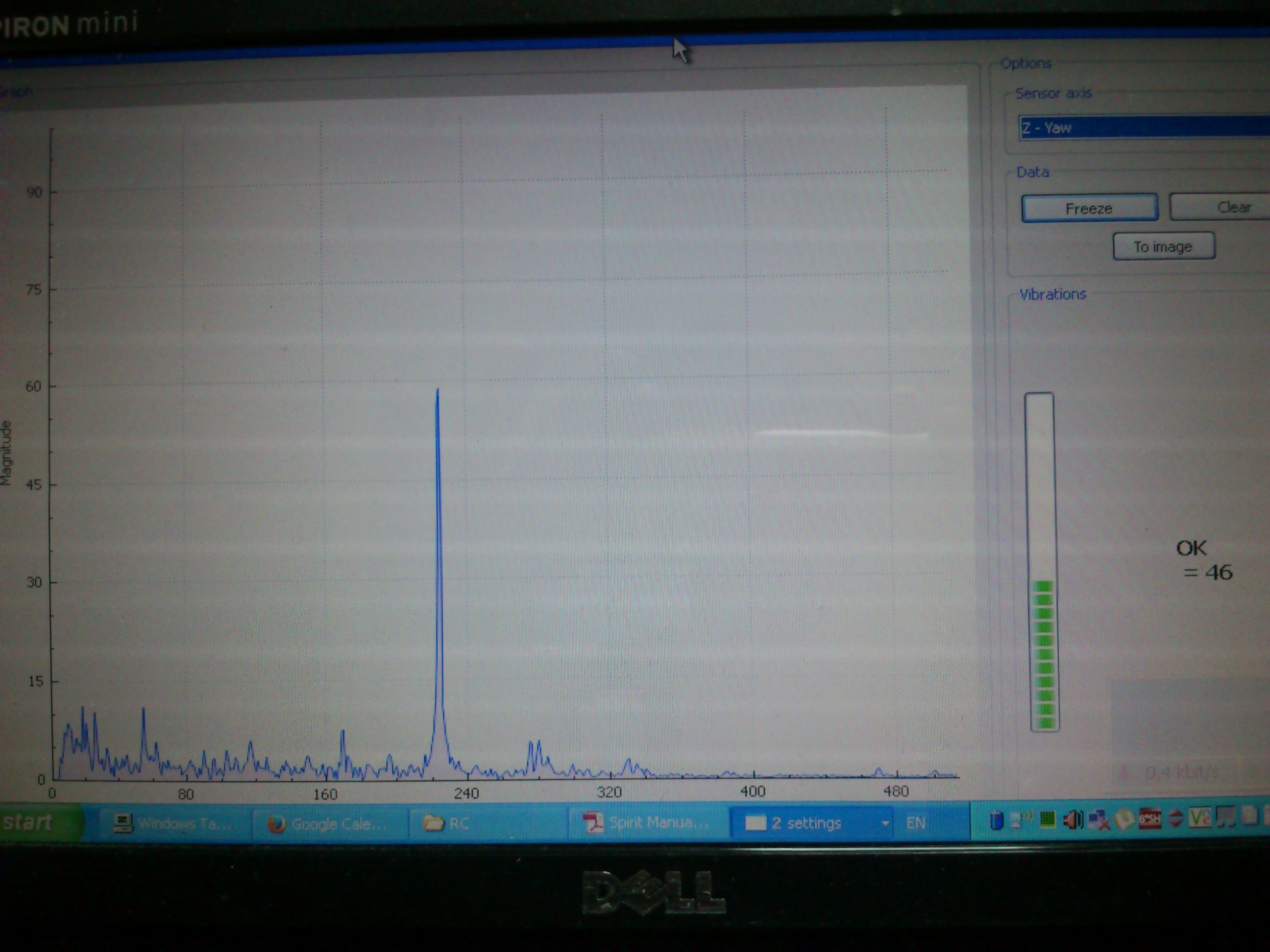Click the EN language bar indicator
Image resolution: width=1270 pixels, height=952 pixels.
915,823
